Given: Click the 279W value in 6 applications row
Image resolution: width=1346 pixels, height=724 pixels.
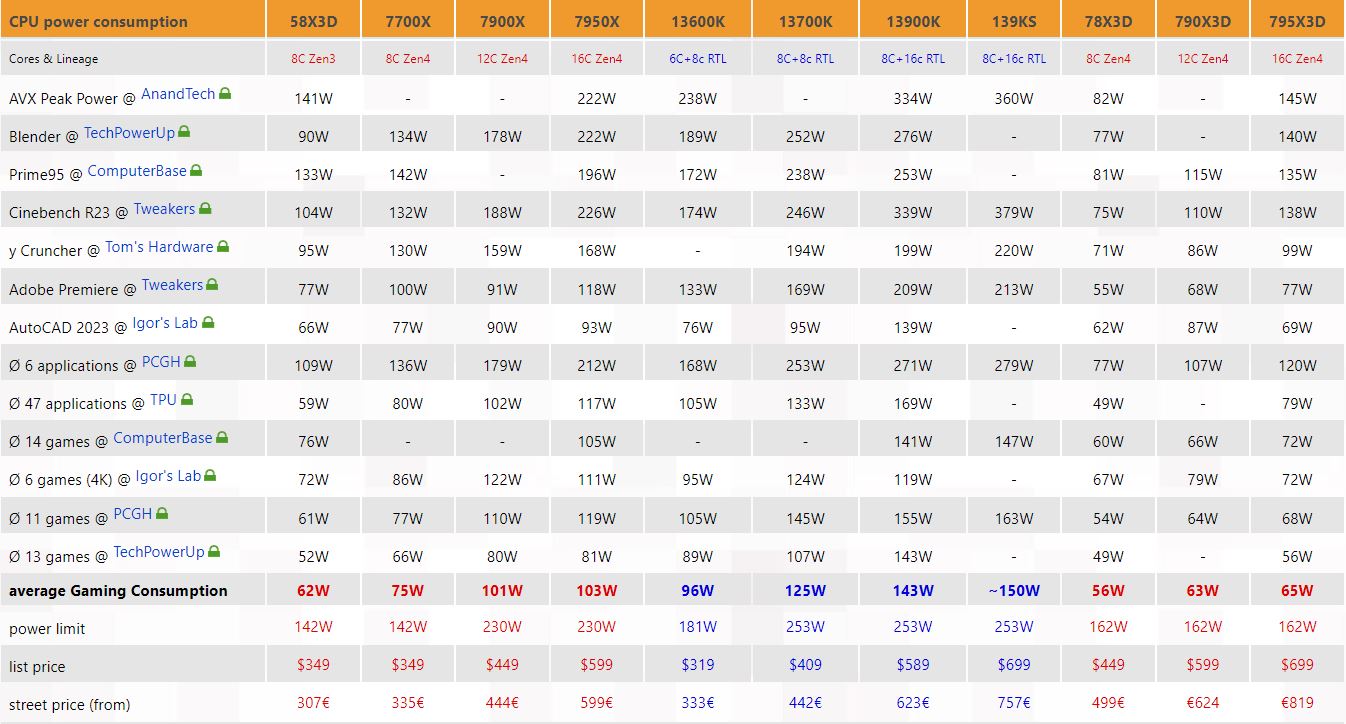Looking at the screenshot, I should [1014, 365].
